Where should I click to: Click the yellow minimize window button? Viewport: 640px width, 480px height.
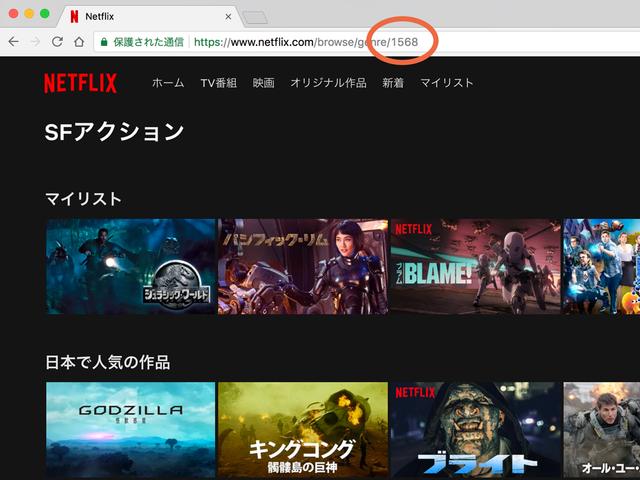pos(29,13)
